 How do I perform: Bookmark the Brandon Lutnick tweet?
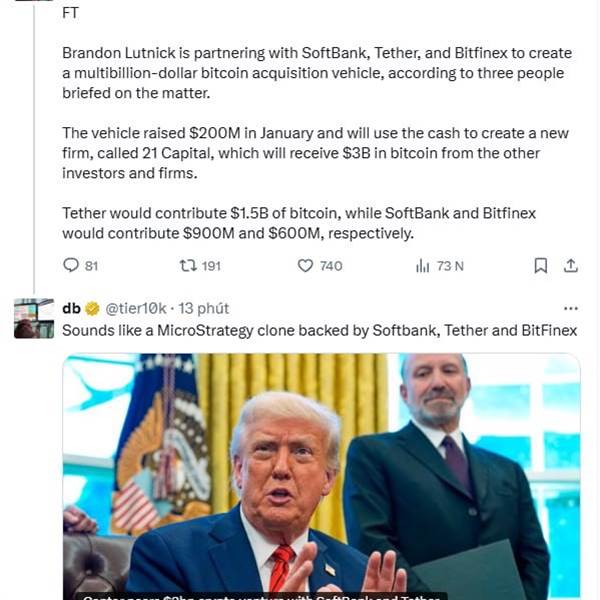pyautogui.click(x=540, y=266)
